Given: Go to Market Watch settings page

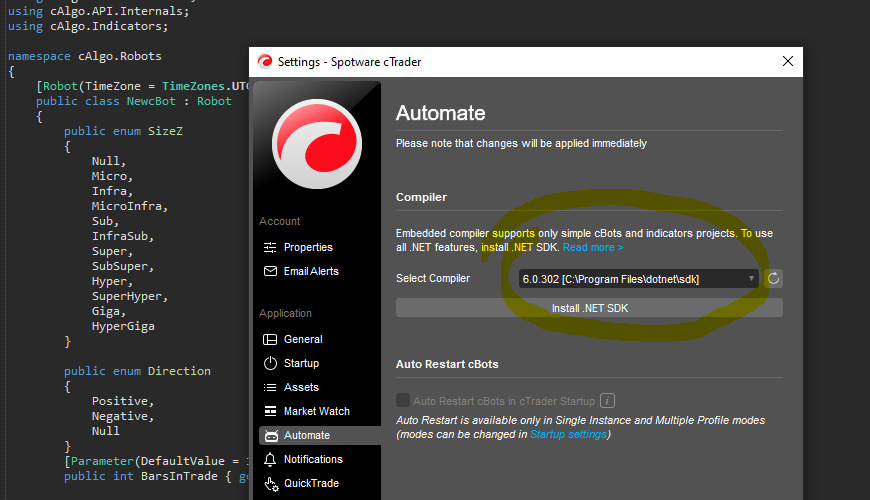Looking at the screenshot, I should coord(317,411).
